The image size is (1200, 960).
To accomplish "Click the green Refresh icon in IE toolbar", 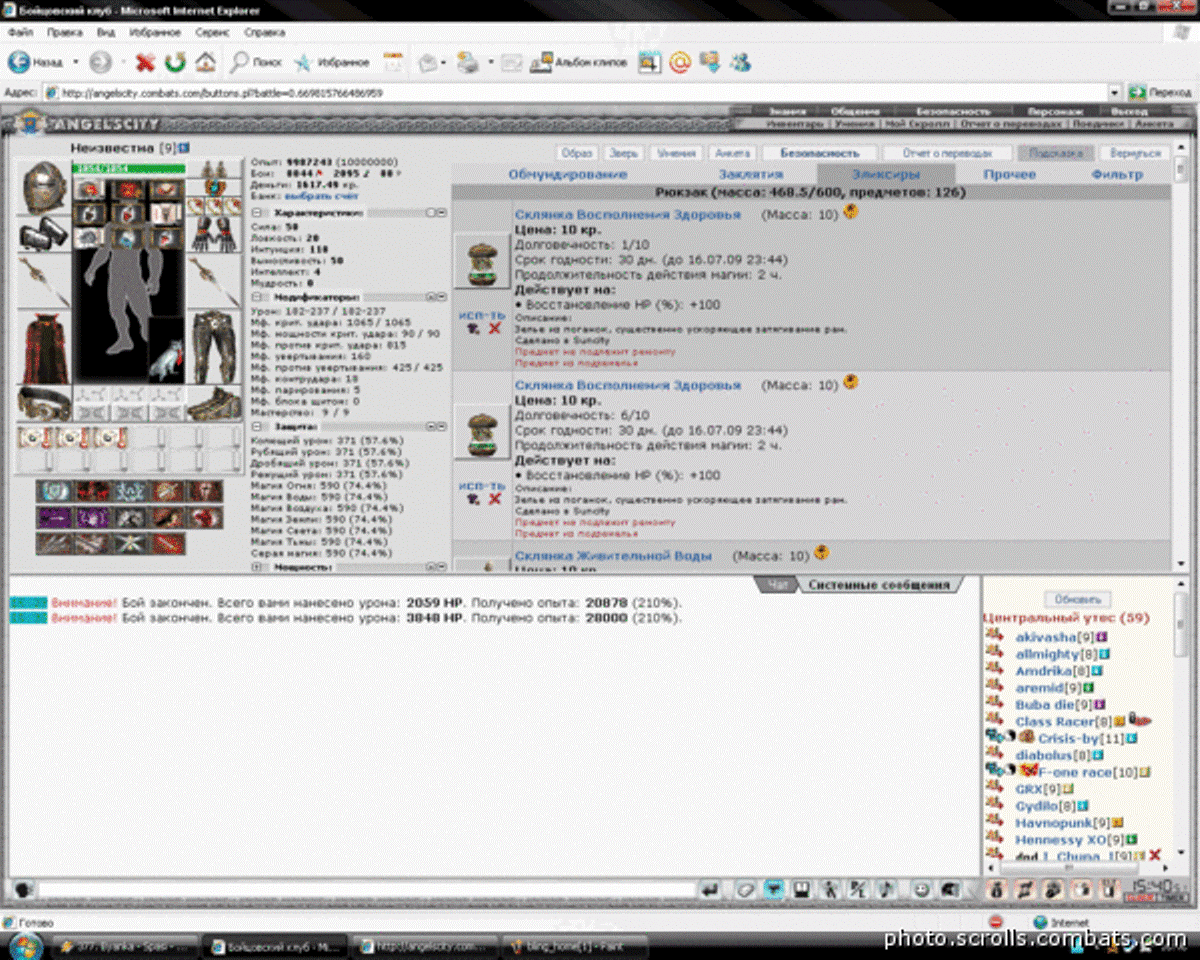I will pyautogui.click(x=175, y=62).
